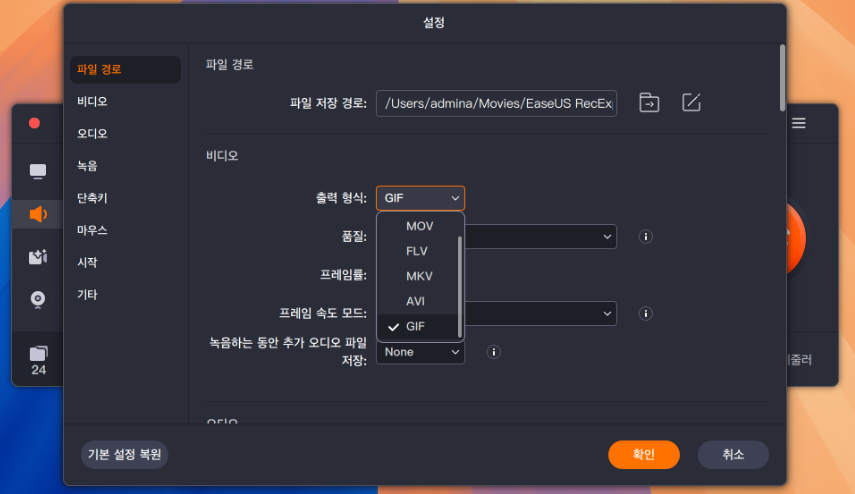The image size is (855, 494).
Task: Open the None extra audio dropdown
Action: 420,352
